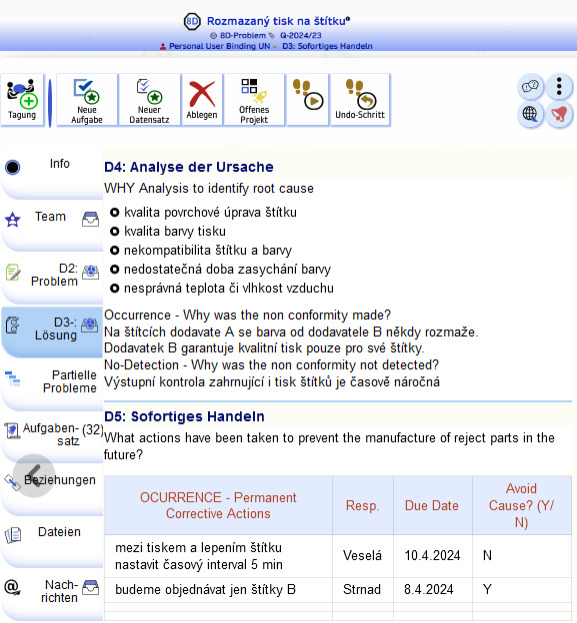Click the Tagung meeting icon
Viewport: 577px width, 623px height.
(22, 100)
